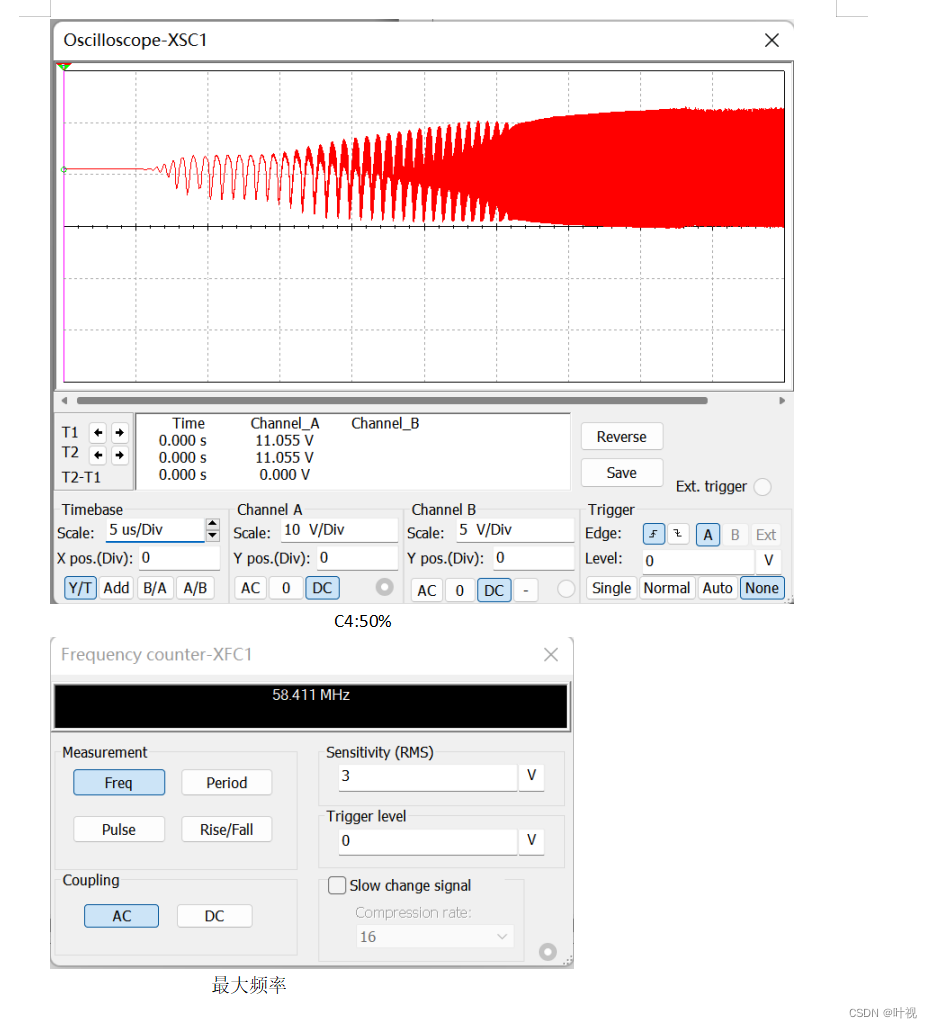Click Channel A terminal indicator circle

385,587
